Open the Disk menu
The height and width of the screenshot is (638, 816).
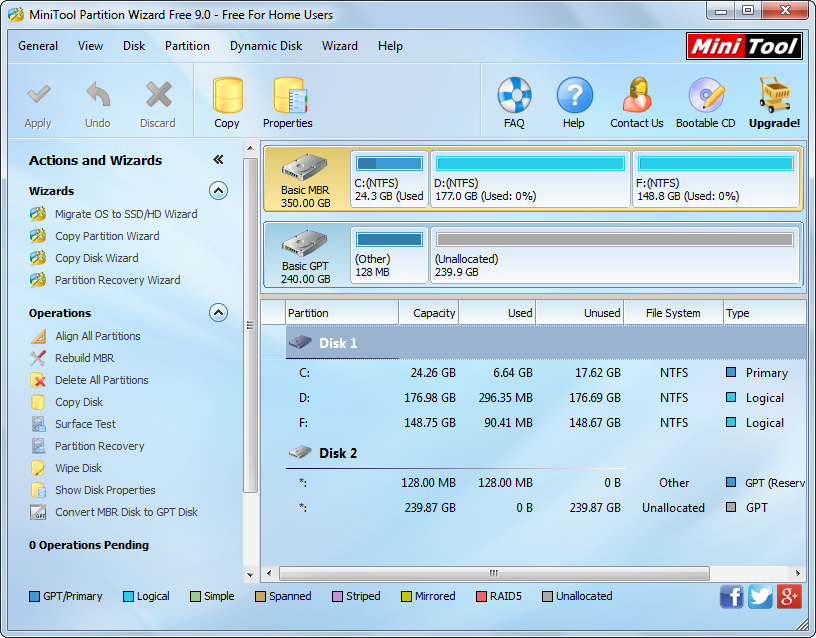click(134, 46)
